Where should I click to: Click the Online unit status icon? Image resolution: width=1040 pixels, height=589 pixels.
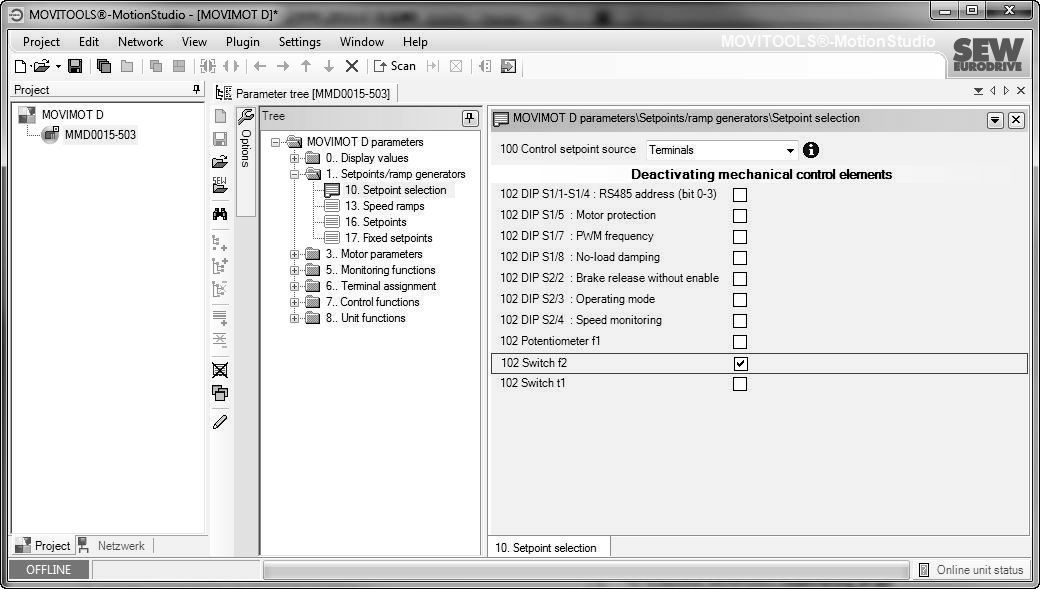coord(924,570)
